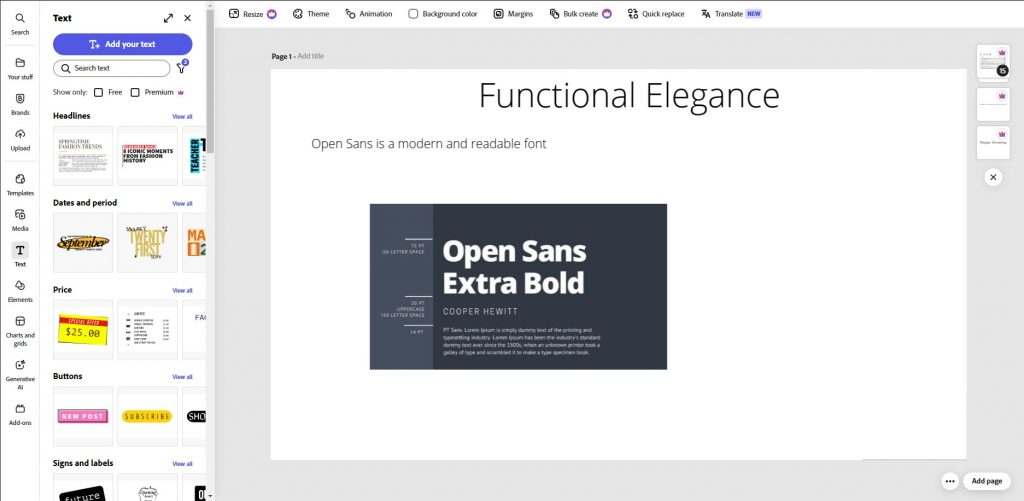Click the Resize toolbar option

(x=253, y=14)
